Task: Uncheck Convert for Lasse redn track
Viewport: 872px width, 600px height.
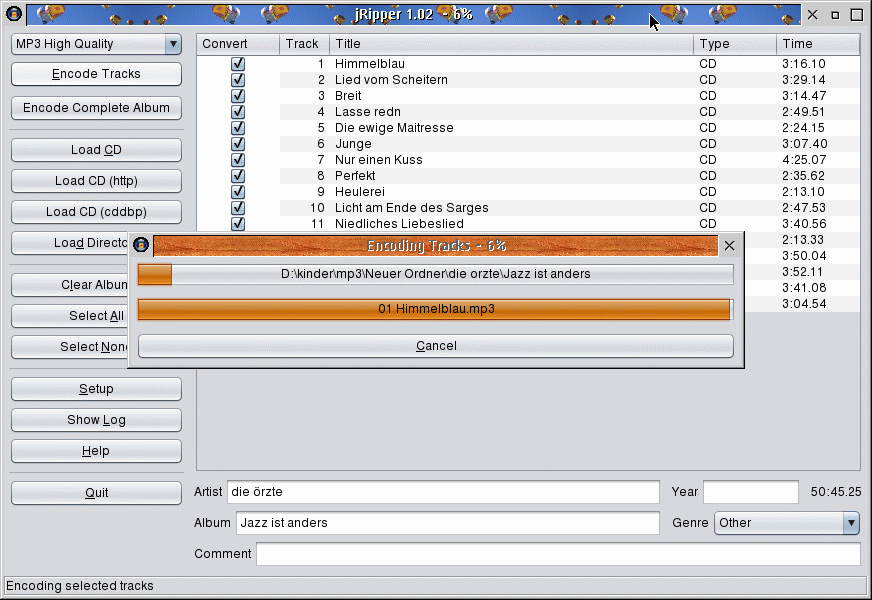Action: tap(238, 112)
